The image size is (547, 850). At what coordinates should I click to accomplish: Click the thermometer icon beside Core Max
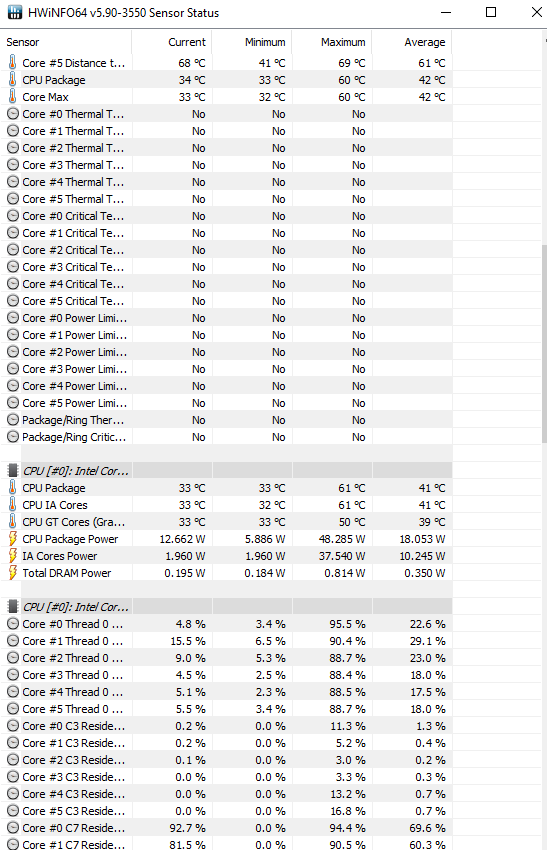12,96
